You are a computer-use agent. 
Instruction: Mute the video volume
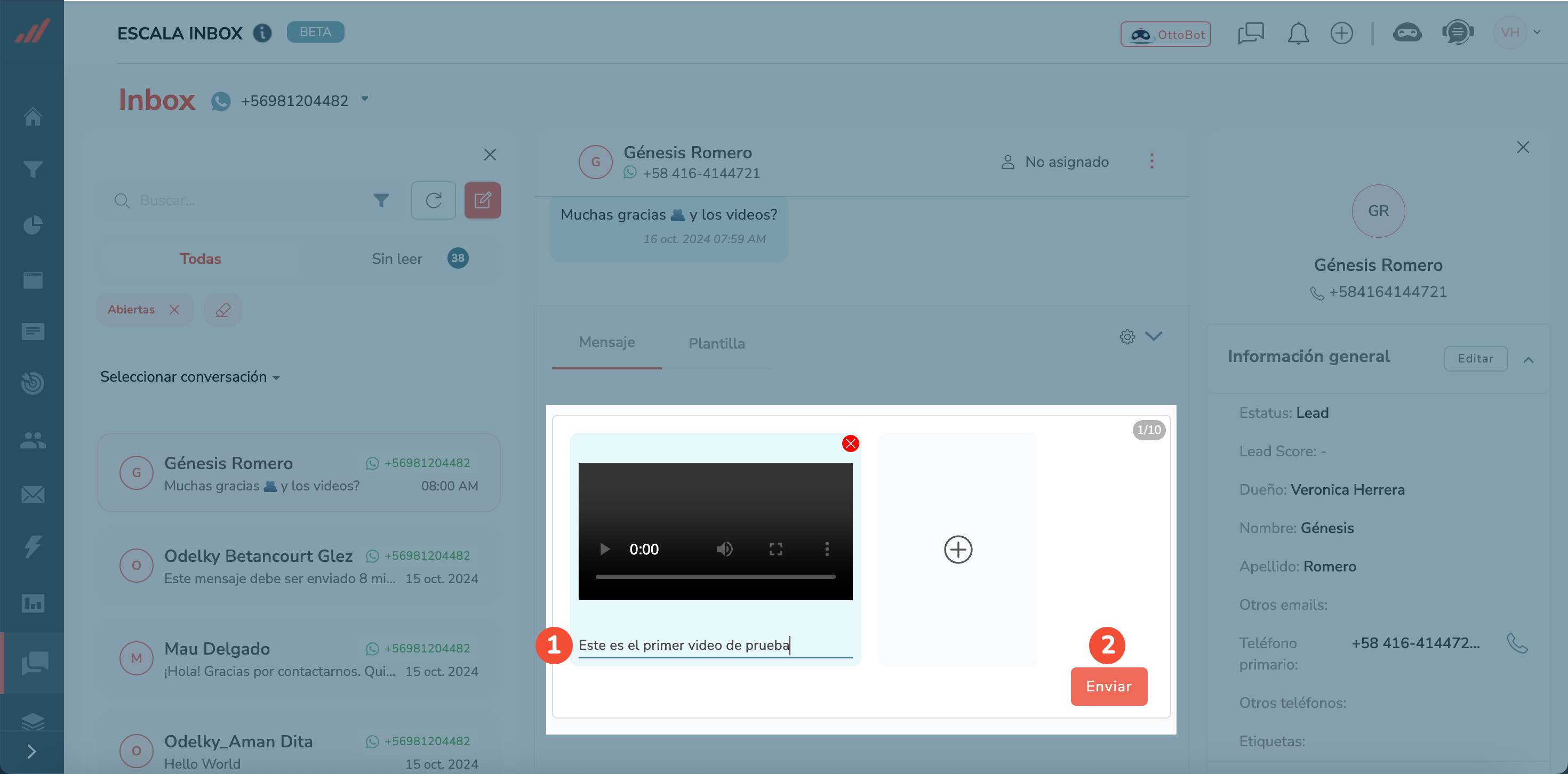point(724,550)
